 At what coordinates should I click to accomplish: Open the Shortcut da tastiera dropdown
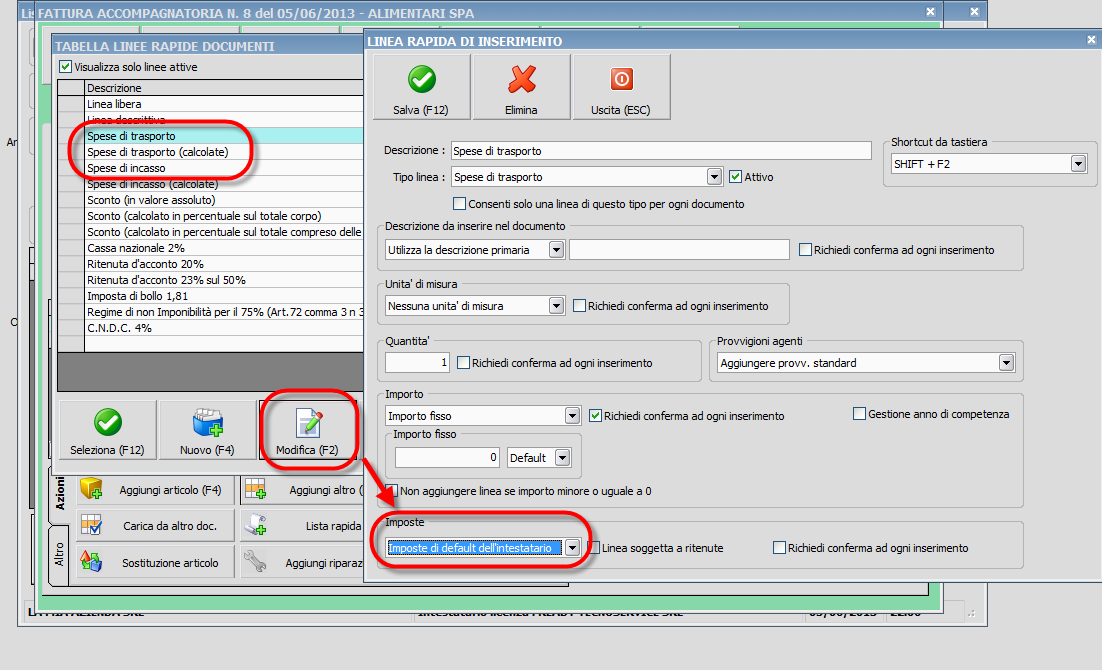tap(1078, 164)
